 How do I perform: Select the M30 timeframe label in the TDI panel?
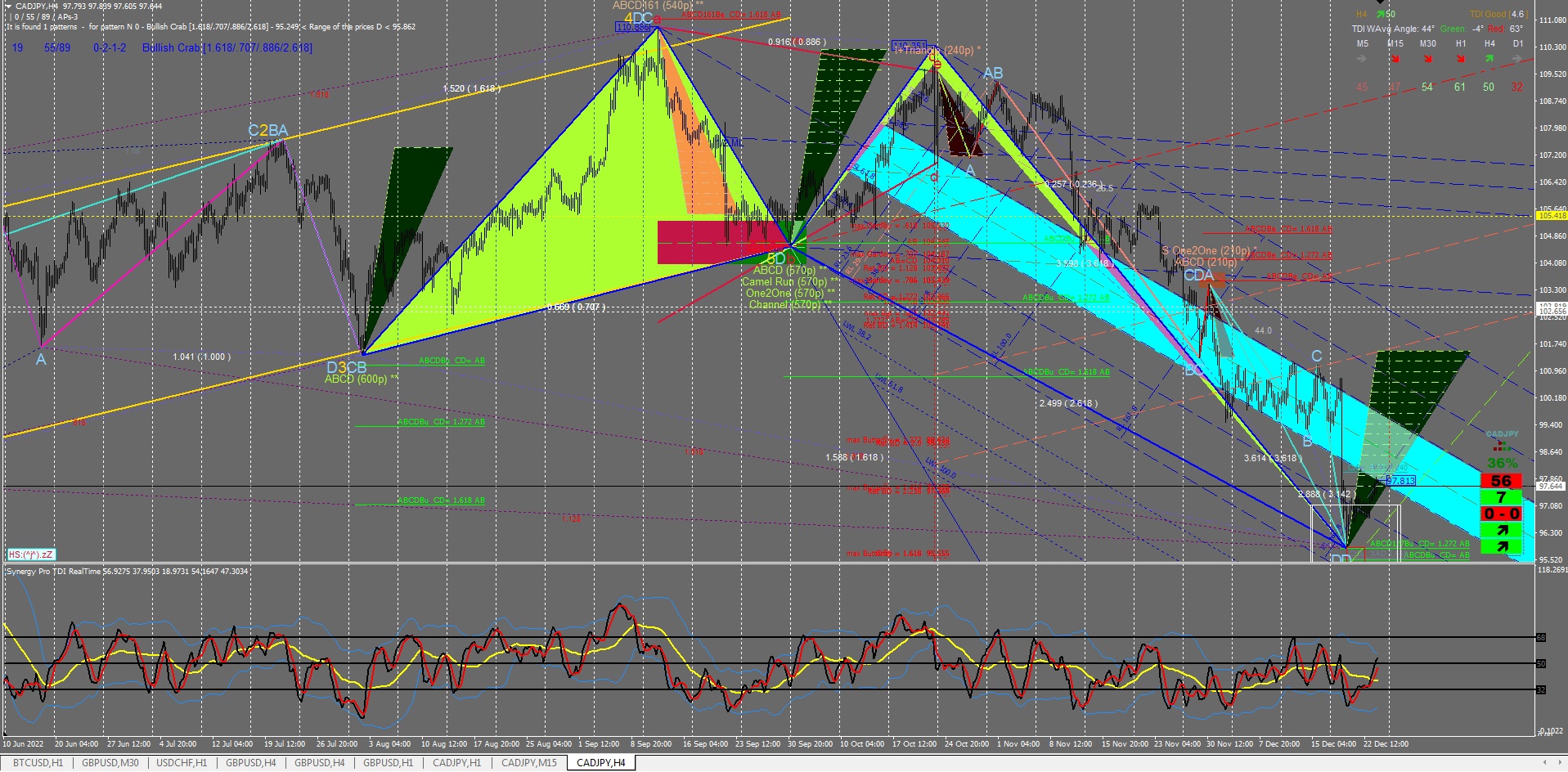1427,43
